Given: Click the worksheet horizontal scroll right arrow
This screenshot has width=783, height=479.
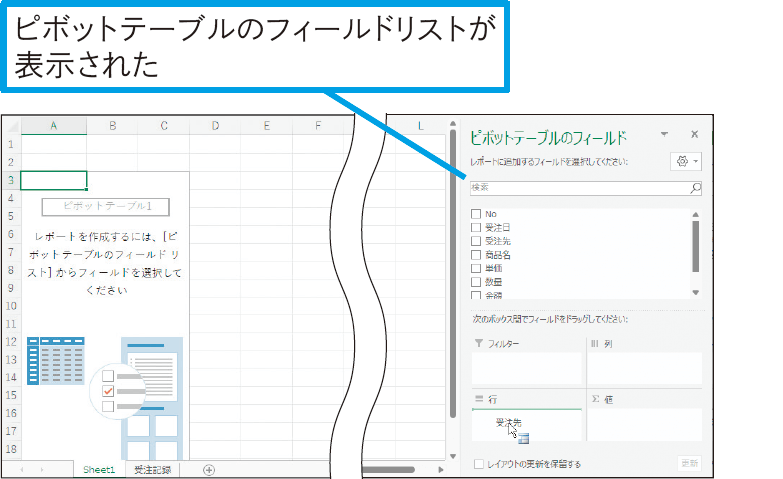Looking at the screenshot, I should (440, 470).
